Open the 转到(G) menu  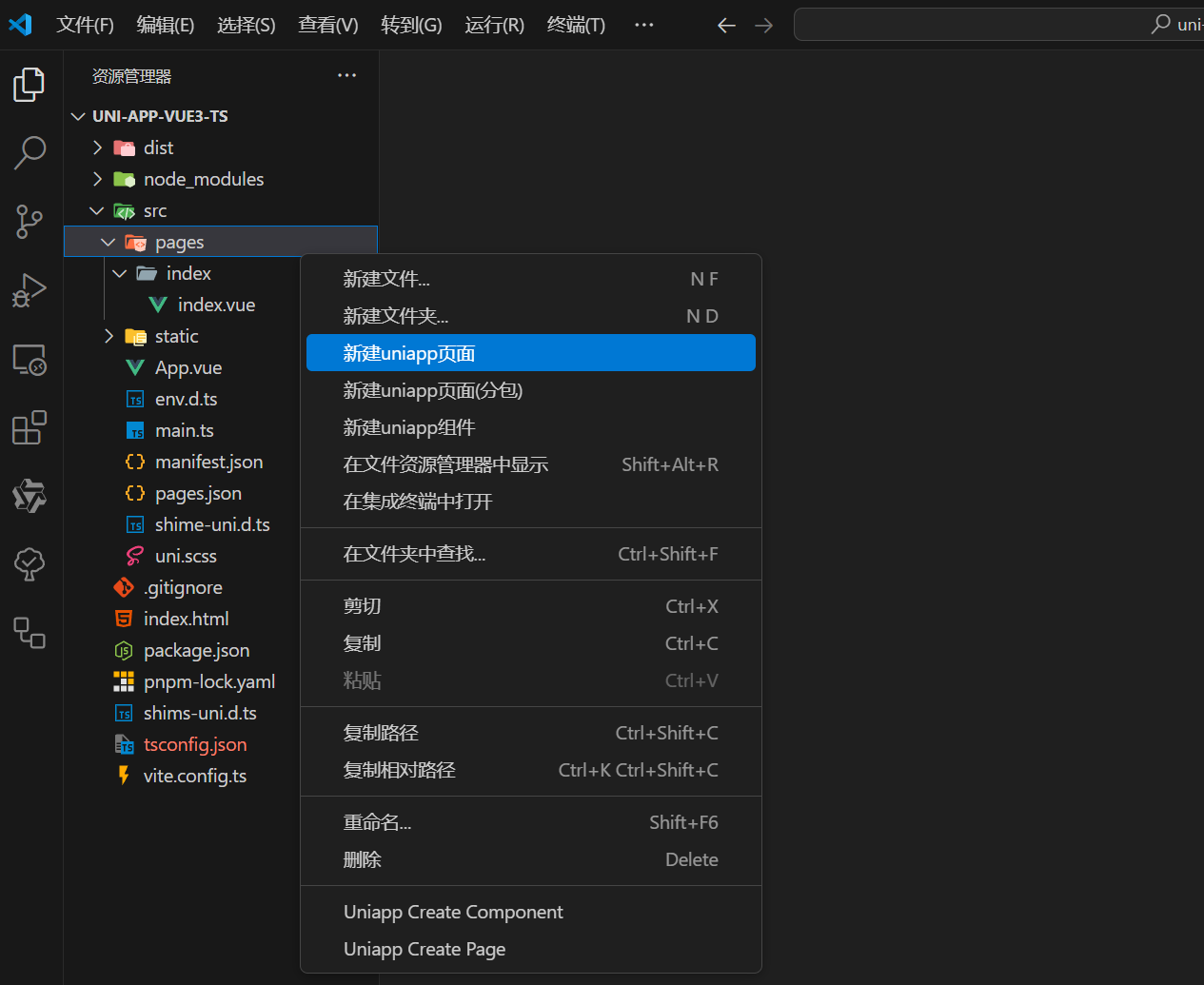coord(411,25)
